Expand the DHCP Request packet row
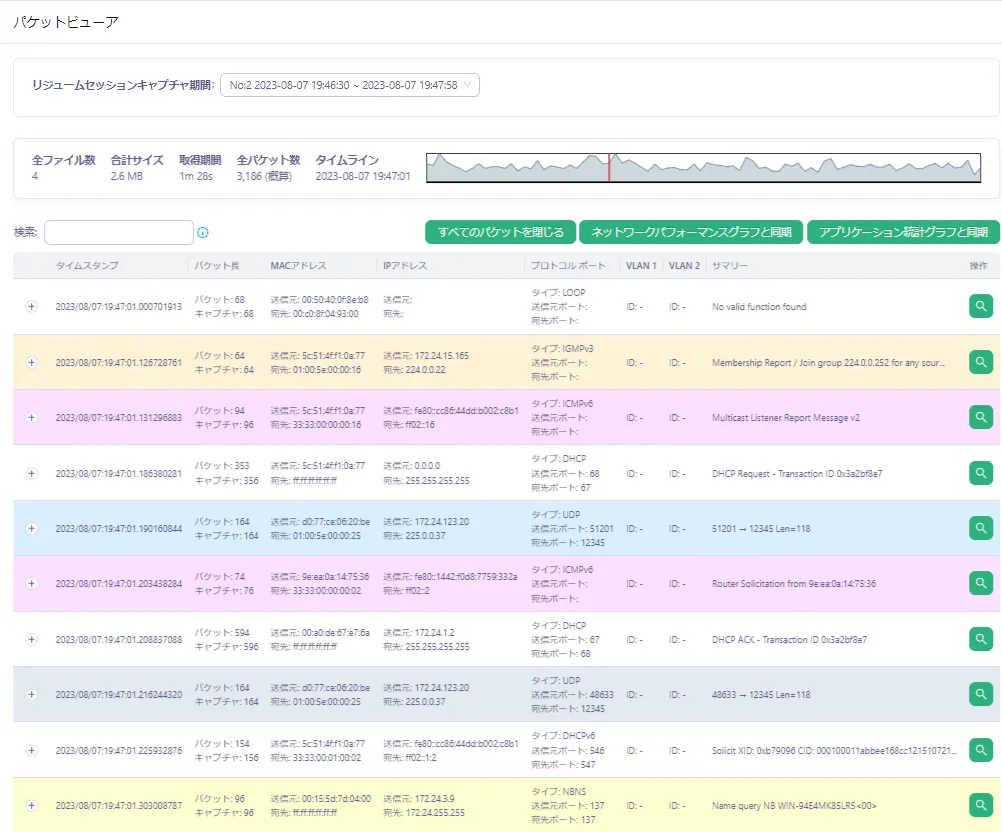This screenshot has height=832, width=1002. pos(31,474)
